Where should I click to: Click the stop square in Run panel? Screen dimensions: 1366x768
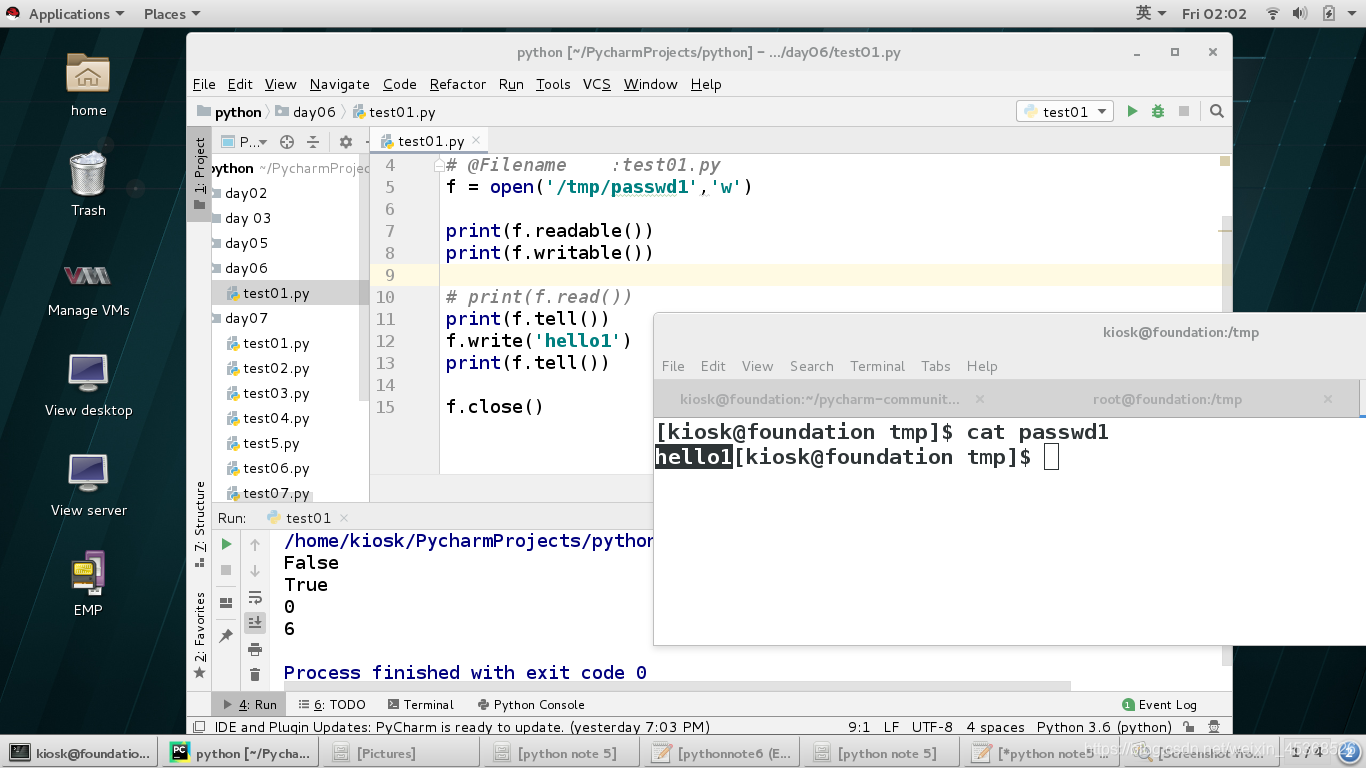(227, 570)
